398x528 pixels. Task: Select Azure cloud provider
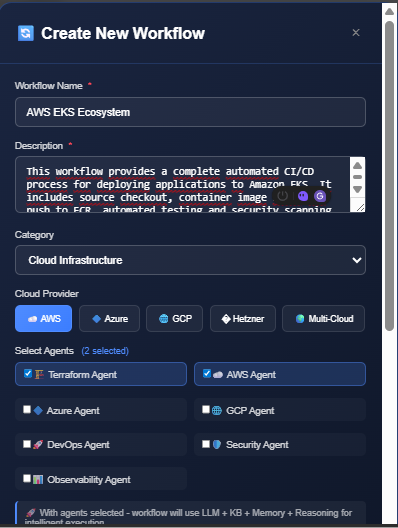pos(109,319)
